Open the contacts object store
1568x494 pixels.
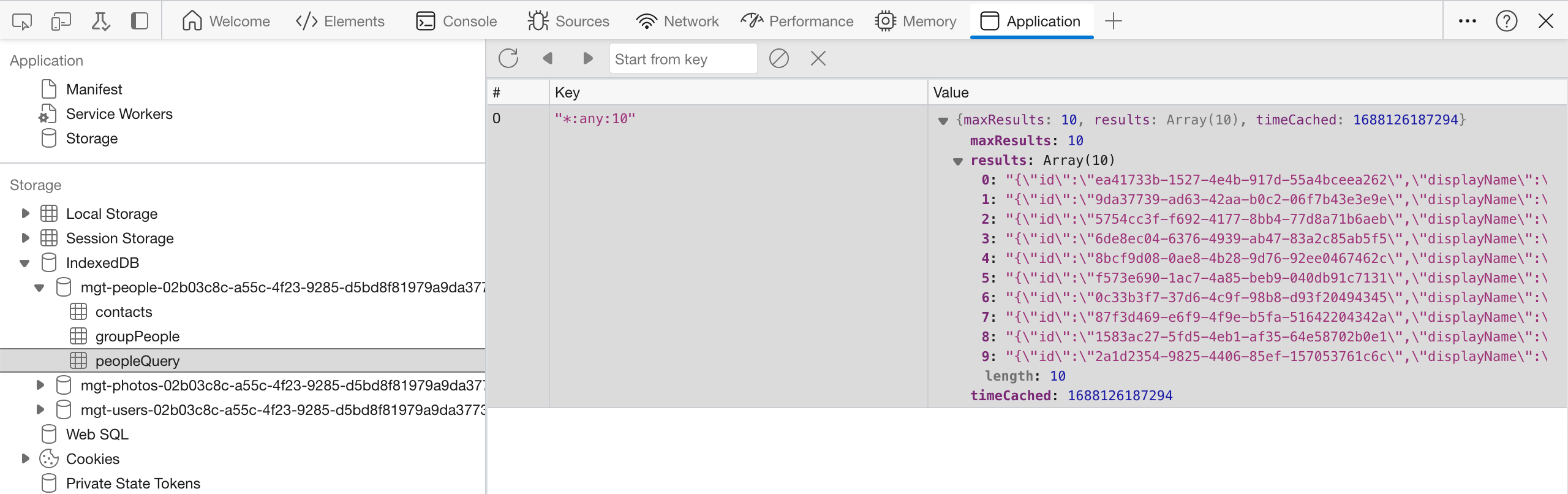pyautogui.click(x=124, y=312)
